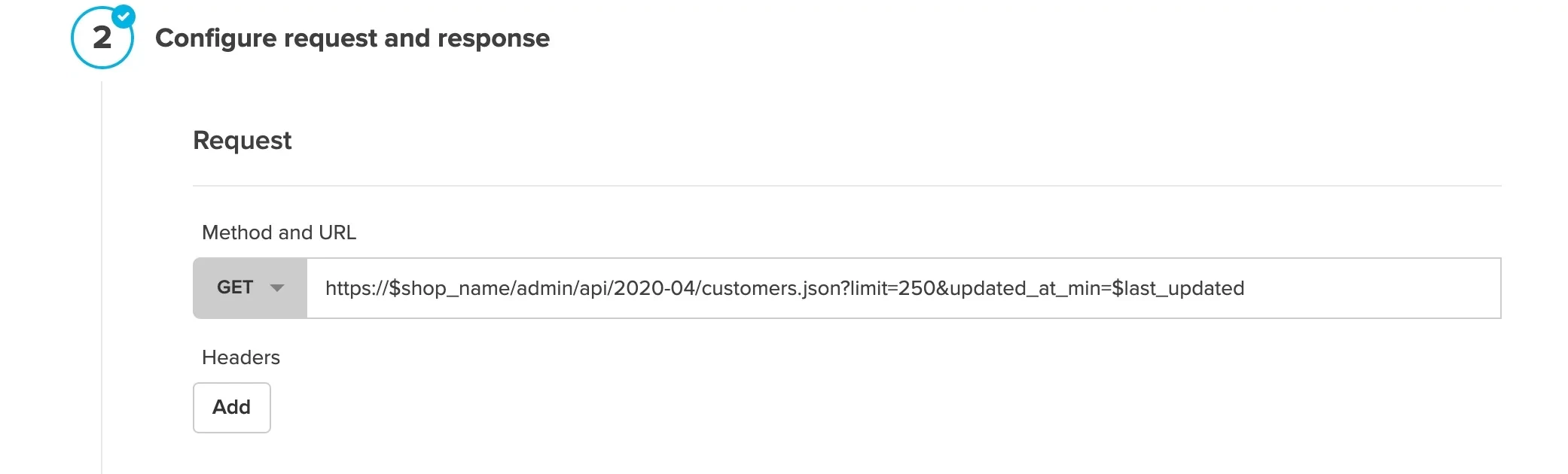
Task: Open the method picker to change GET
Action: click(x=249, y=287)
